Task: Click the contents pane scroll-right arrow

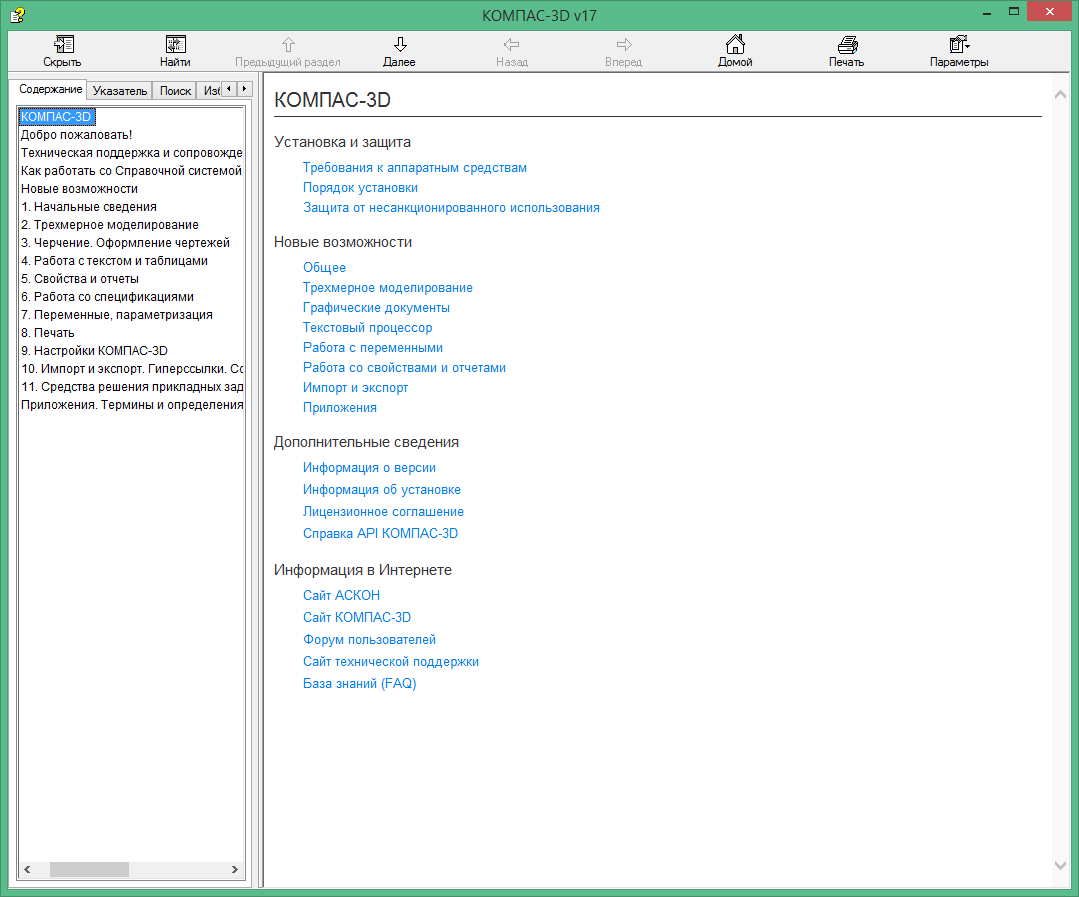Action: coord(235,869)
